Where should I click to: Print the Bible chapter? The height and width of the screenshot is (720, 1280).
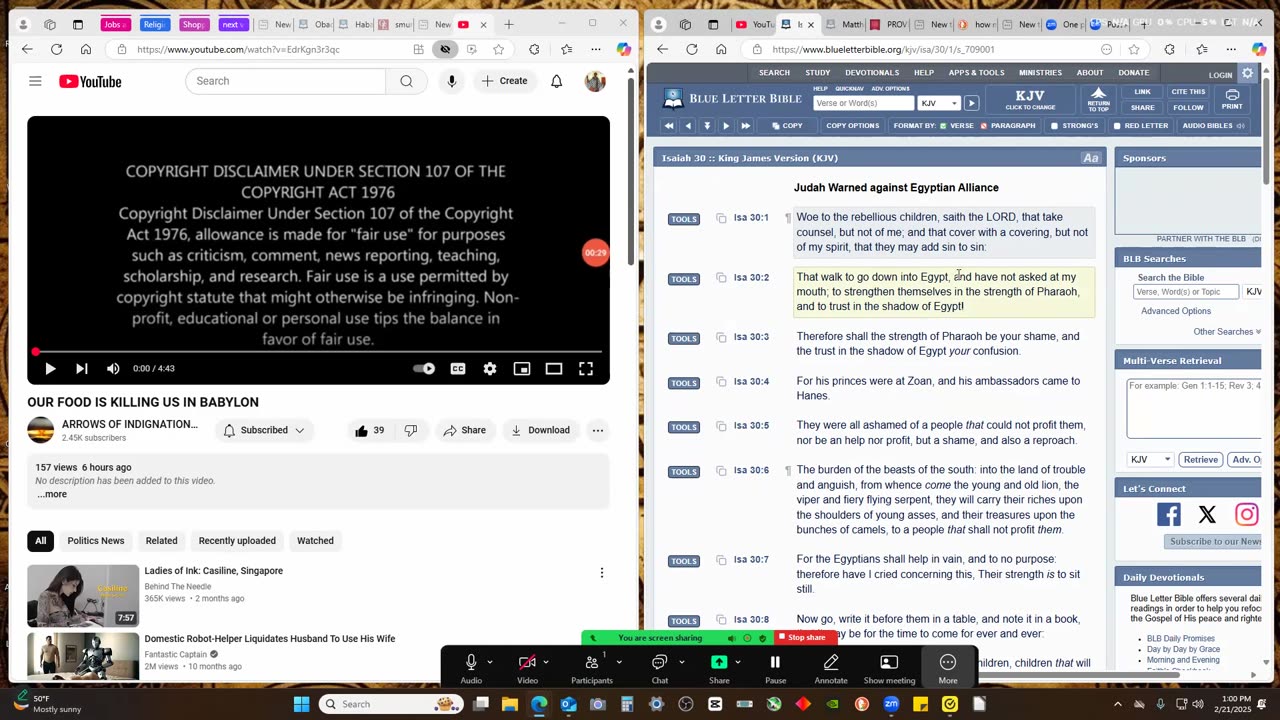pos(1232,99)
